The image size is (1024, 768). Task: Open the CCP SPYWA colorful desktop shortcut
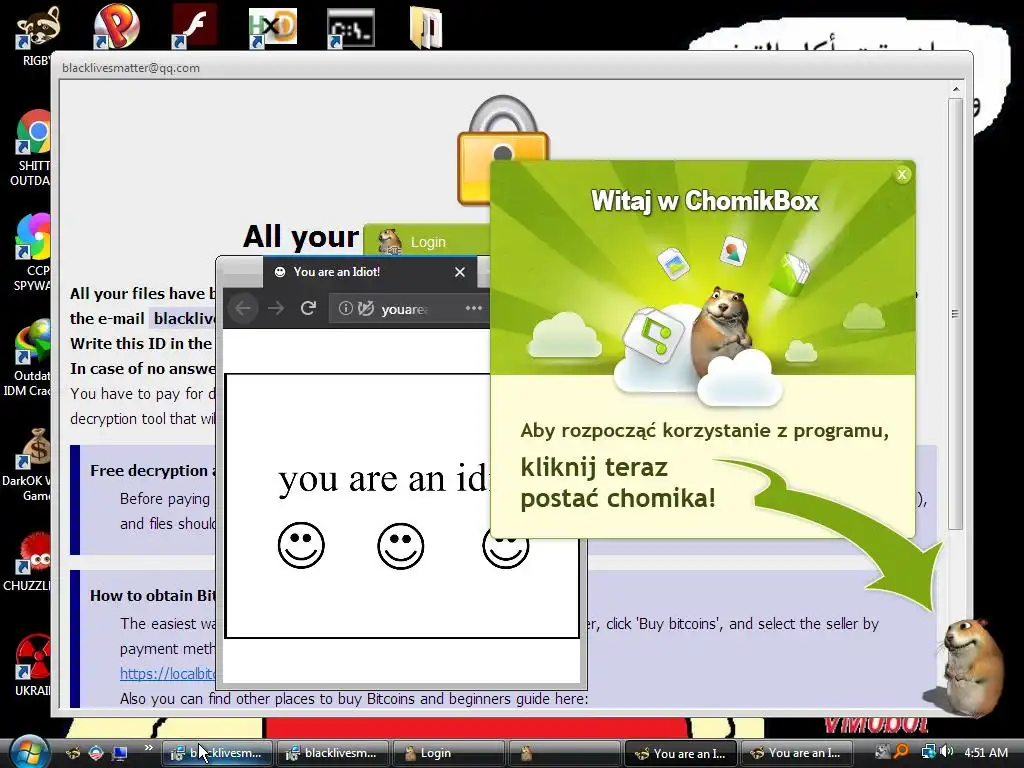click(x=33, y=251)
